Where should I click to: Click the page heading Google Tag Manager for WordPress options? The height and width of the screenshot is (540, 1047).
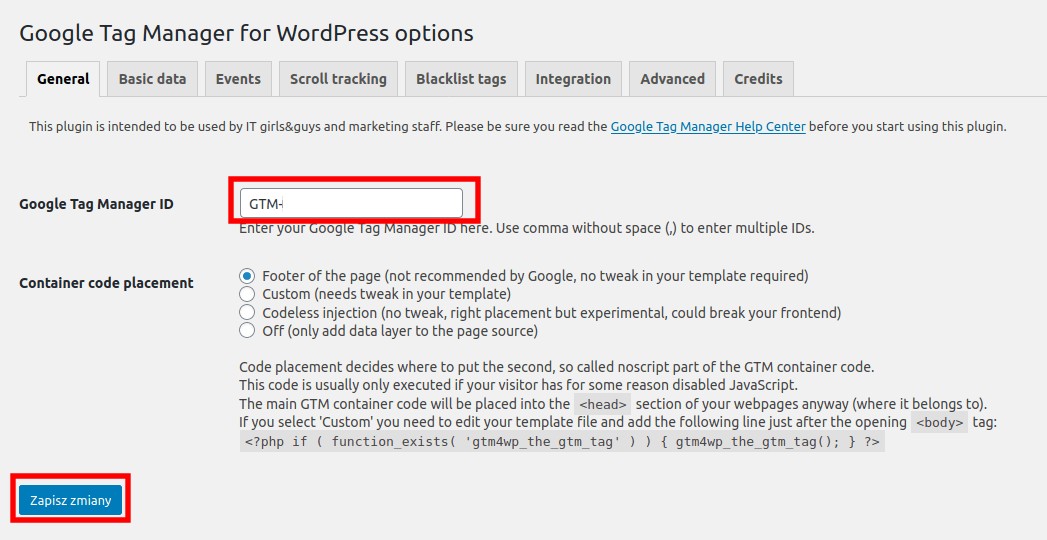click(x=246, y=33)
